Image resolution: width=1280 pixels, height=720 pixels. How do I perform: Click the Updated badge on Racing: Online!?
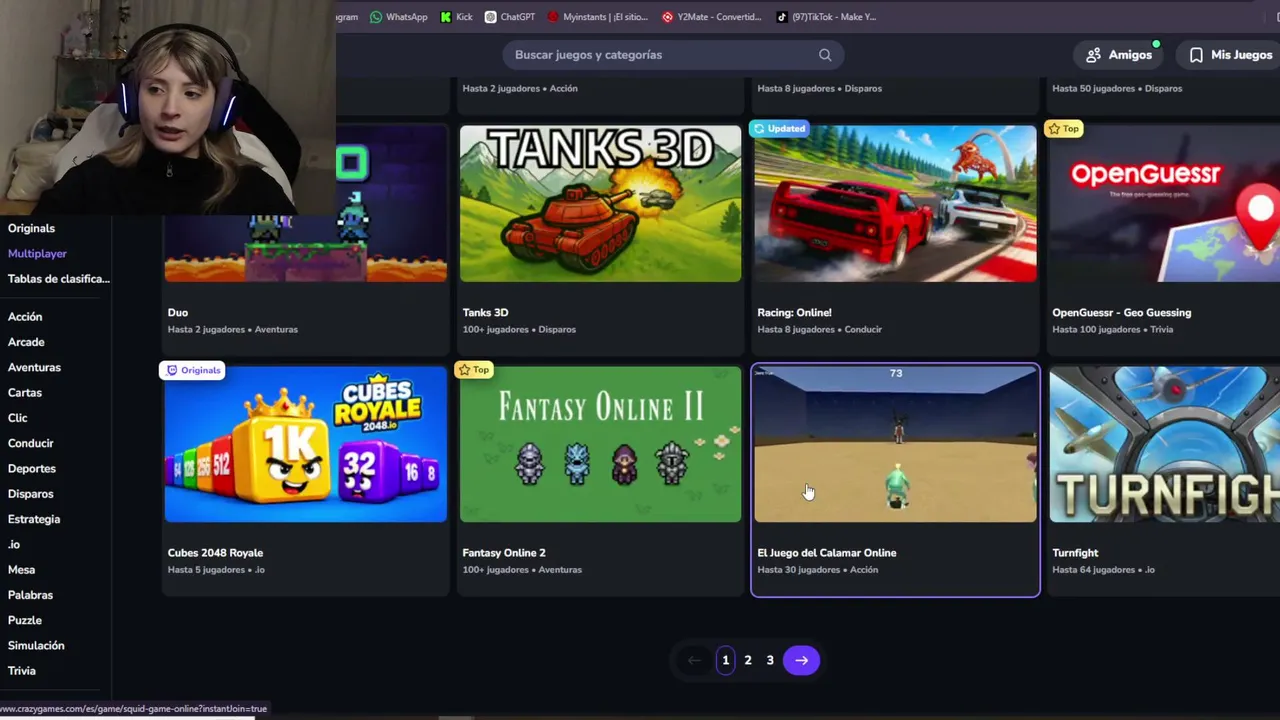[x=779, y=128]
